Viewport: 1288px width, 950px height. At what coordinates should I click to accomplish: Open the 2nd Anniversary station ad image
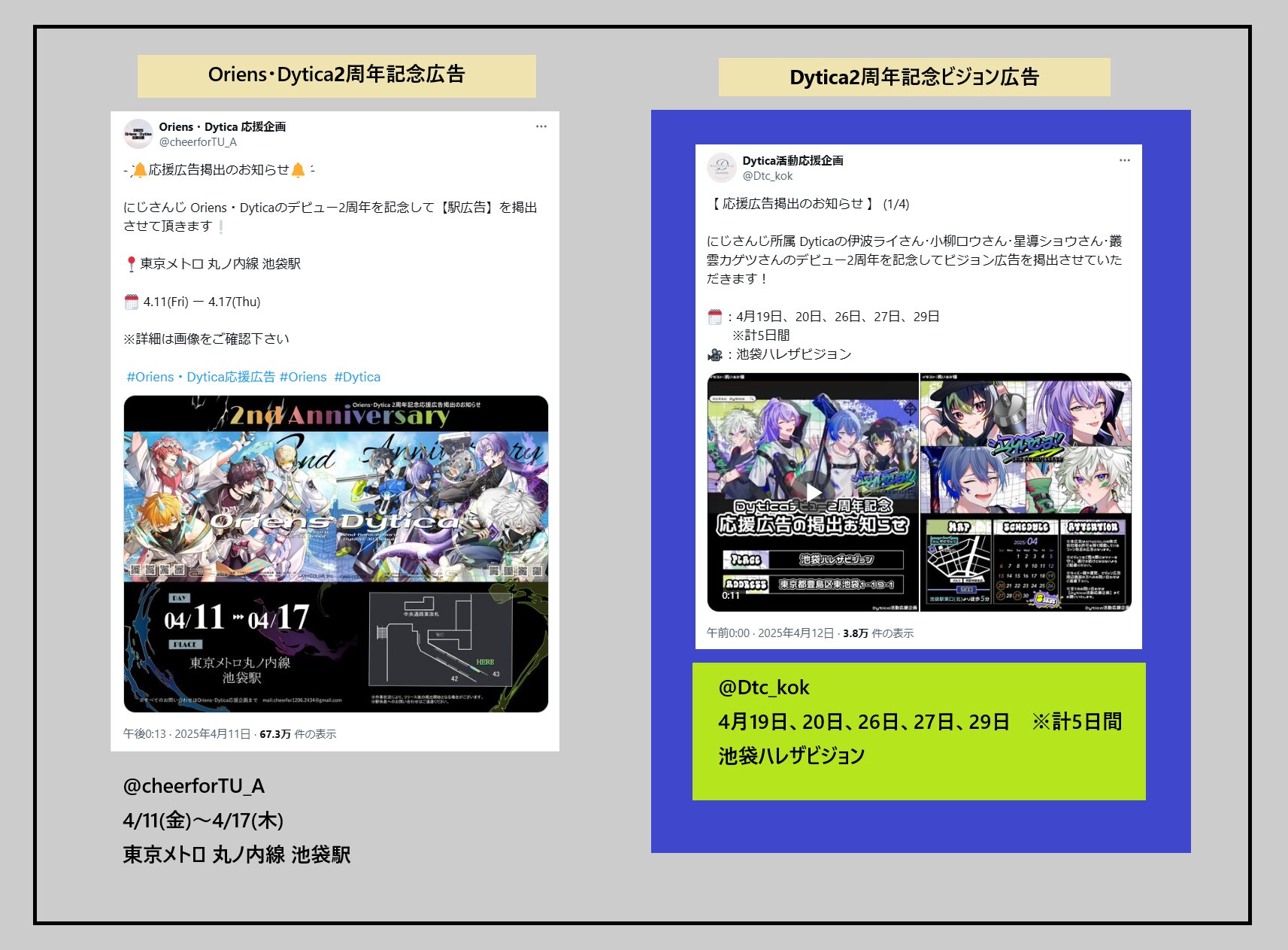(x=336, y=554)
